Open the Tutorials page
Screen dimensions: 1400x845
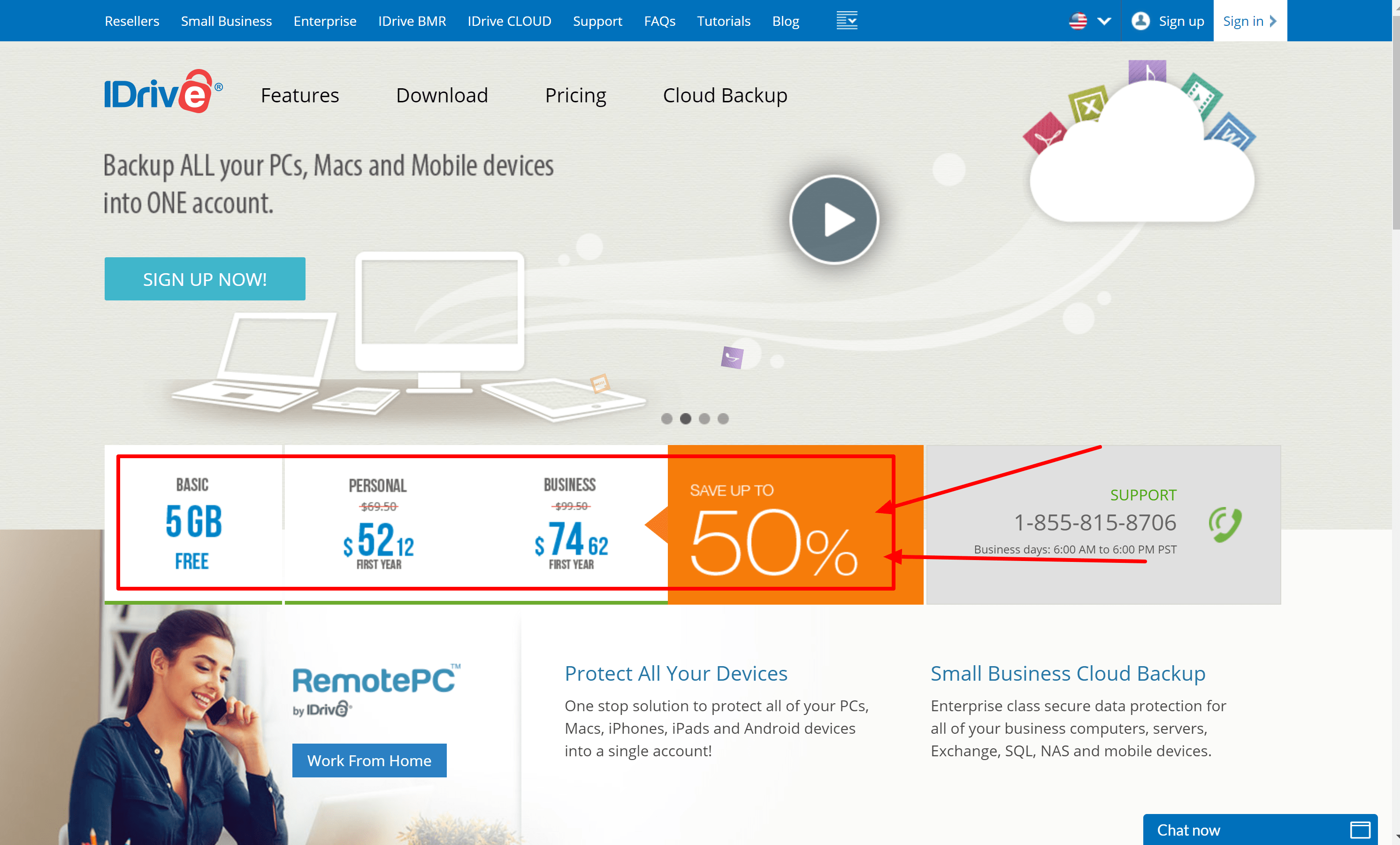coord(723,21)
